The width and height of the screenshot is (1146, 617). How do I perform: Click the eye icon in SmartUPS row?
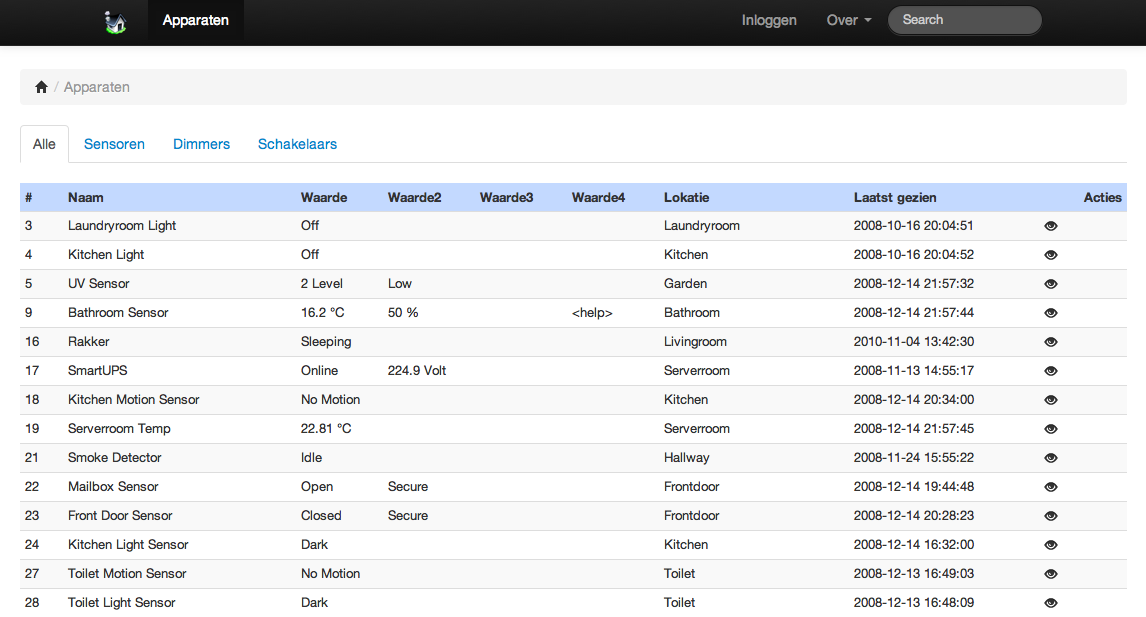point(1050,371)
